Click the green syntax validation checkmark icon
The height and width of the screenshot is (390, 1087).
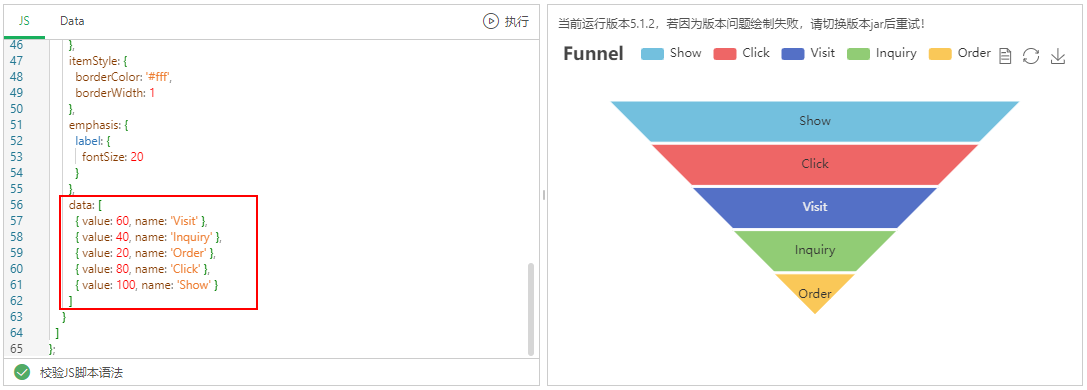coord(22,372)
